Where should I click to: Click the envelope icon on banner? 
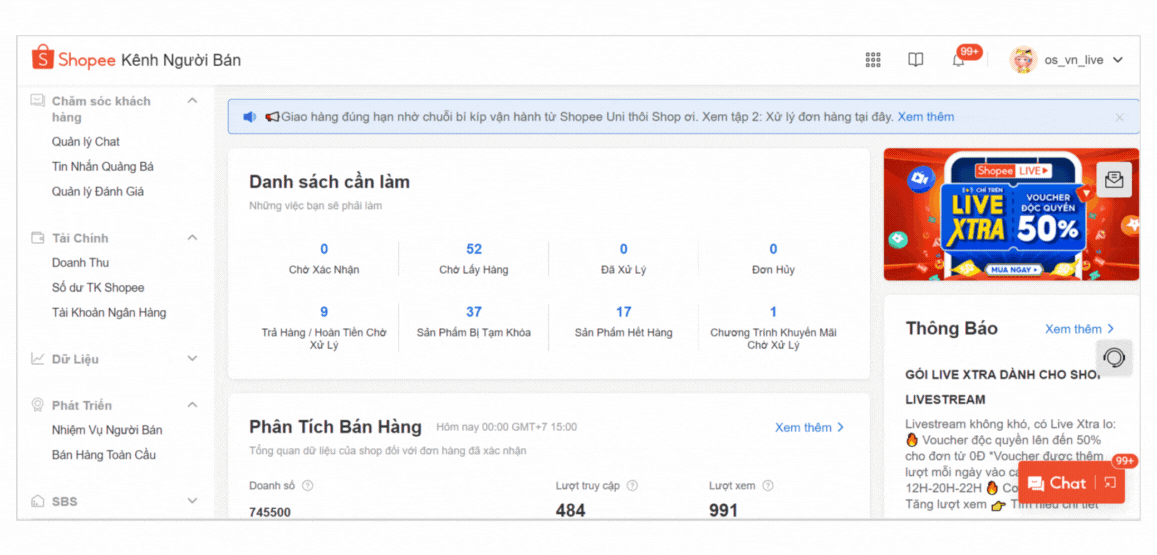point(1114,180)
